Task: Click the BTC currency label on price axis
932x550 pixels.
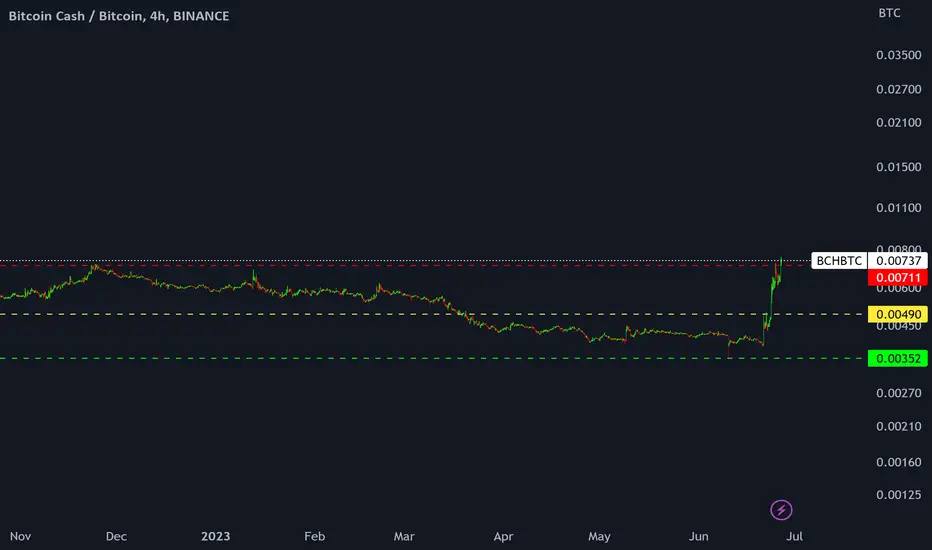Action: 889,13
